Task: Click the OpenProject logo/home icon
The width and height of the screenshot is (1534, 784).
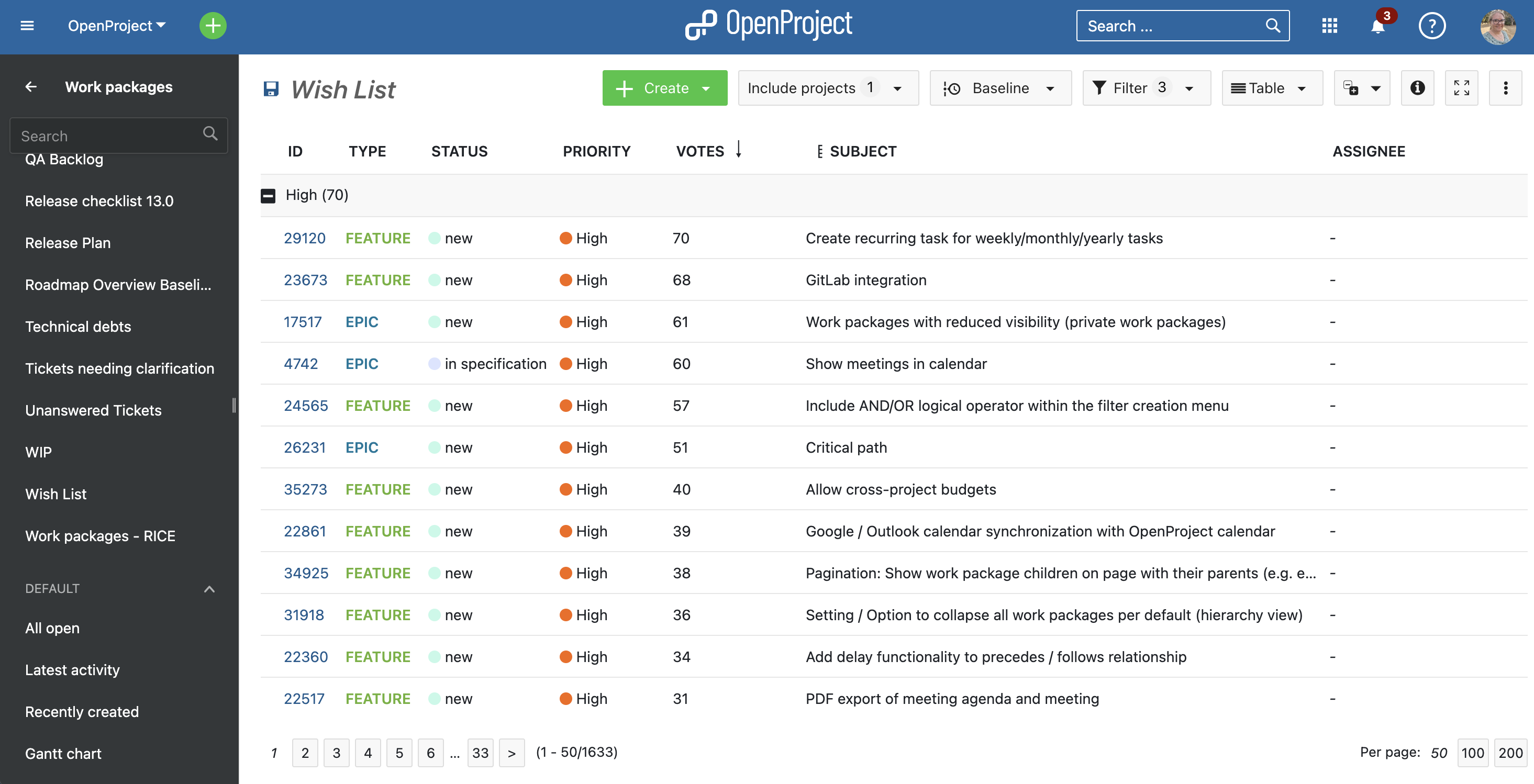Action: [x=768, y=25]
